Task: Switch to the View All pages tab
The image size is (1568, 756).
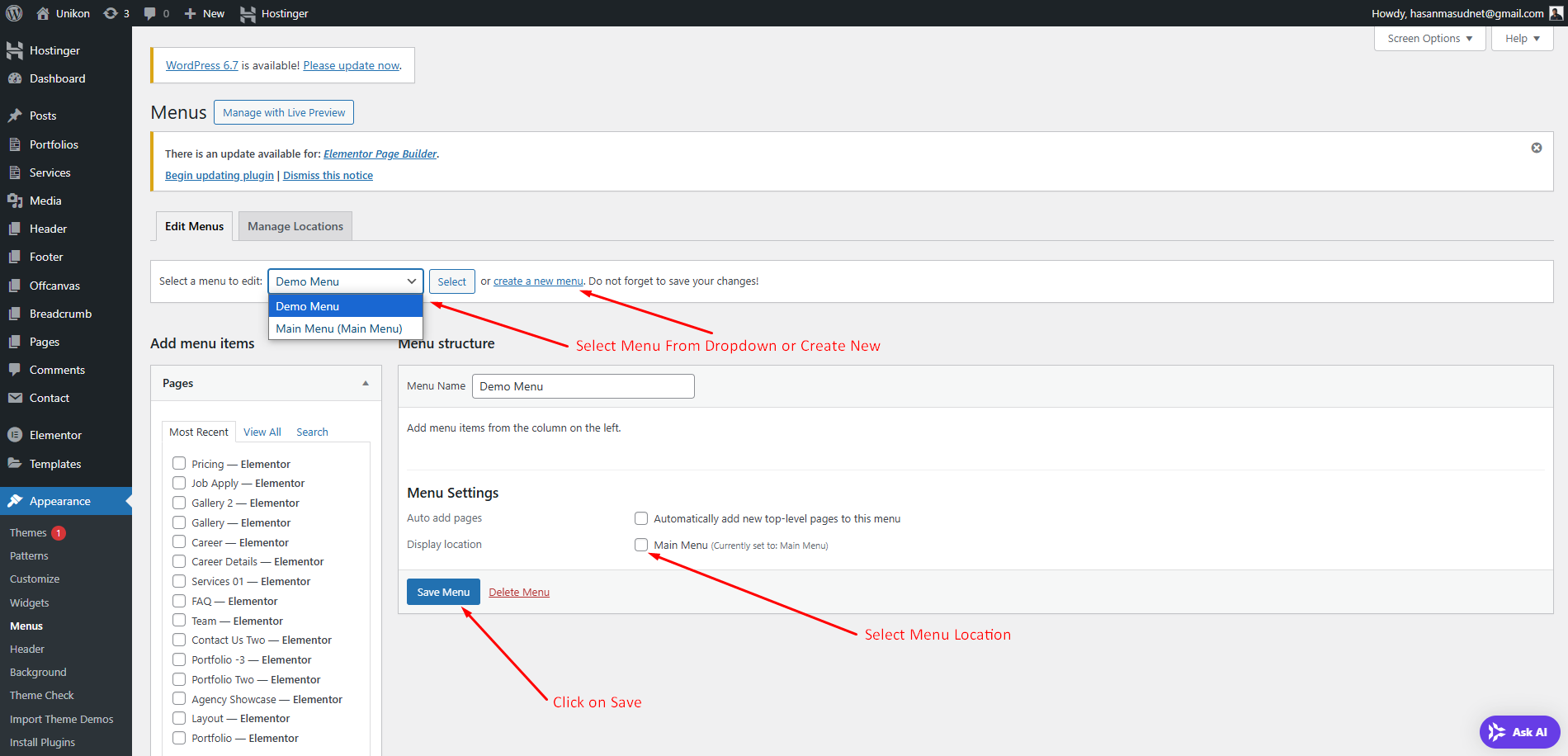Action: (262, 432)
